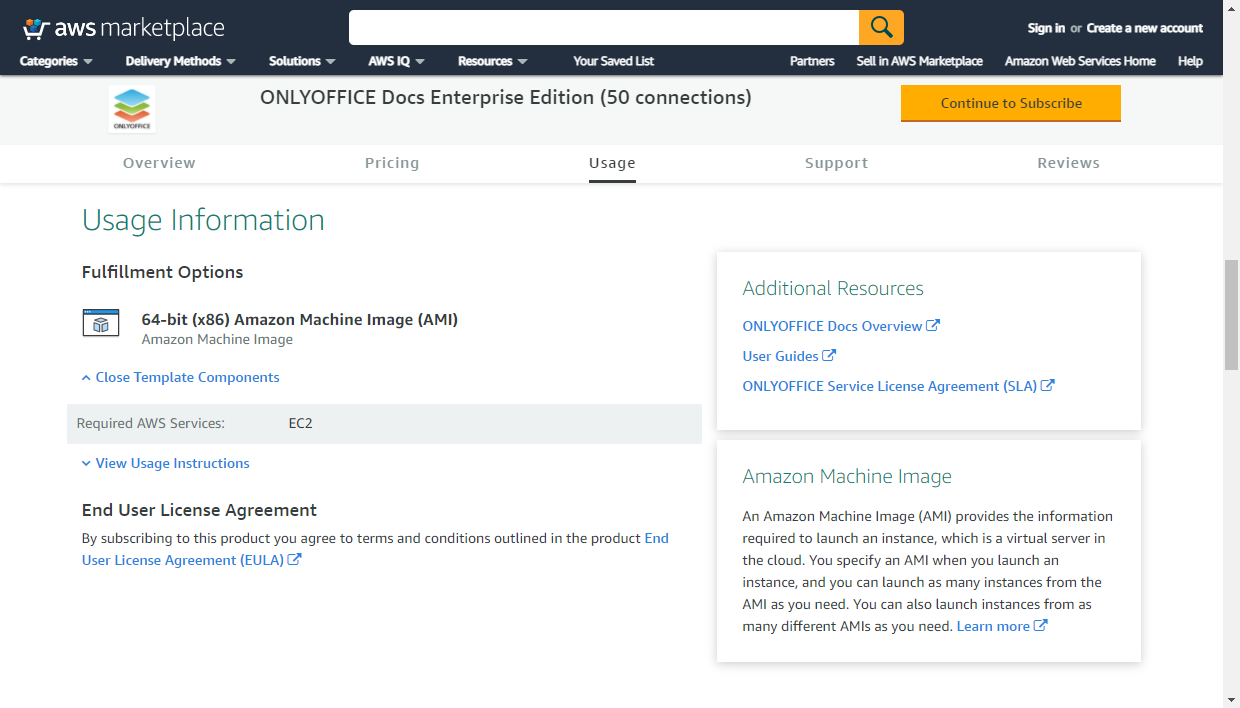Click external link icon beside User Guides

coord(829,355)
